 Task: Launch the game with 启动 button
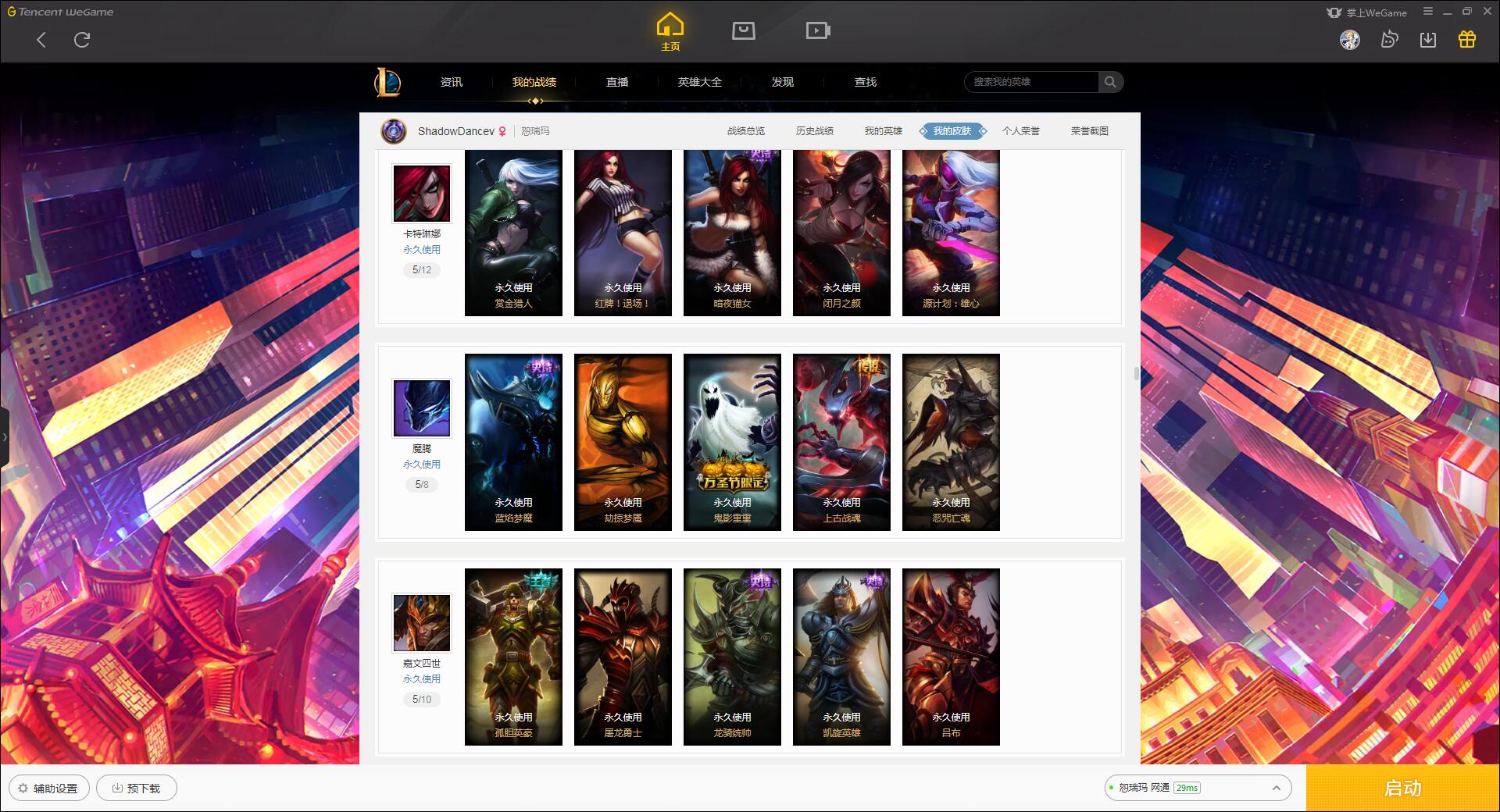click(x=1403, y=788)
